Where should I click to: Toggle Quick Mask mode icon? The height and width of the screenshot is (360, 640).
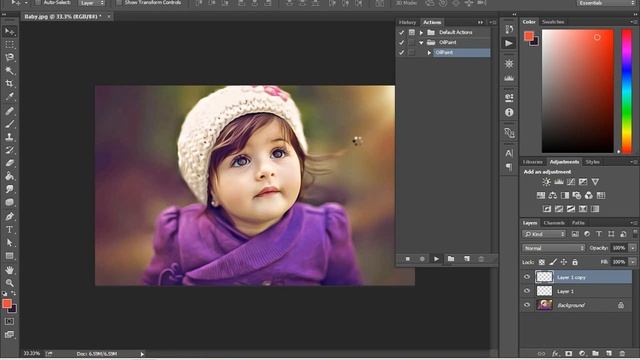[9, 322]
